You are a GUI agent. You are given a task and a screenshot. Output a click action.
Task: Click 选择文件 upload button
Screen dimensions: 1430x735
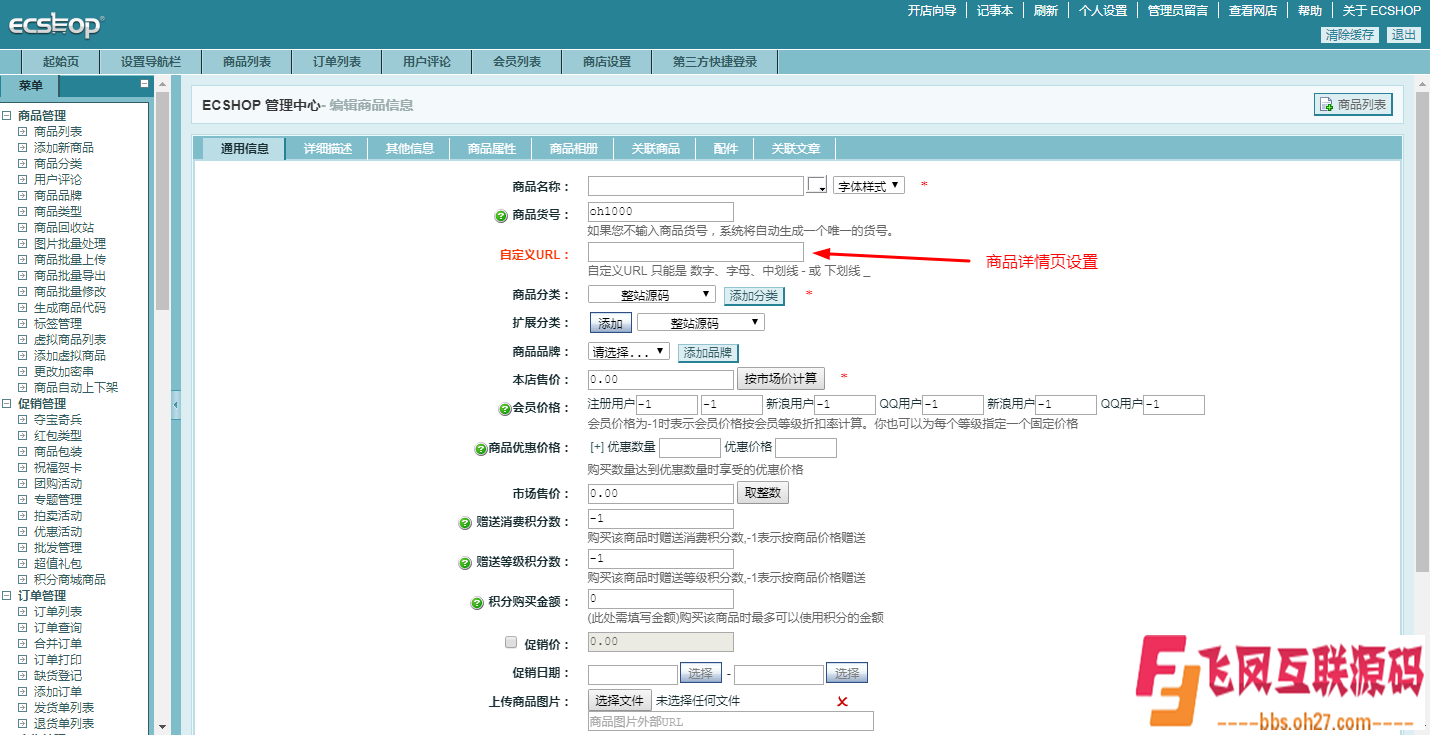[620, 700]
